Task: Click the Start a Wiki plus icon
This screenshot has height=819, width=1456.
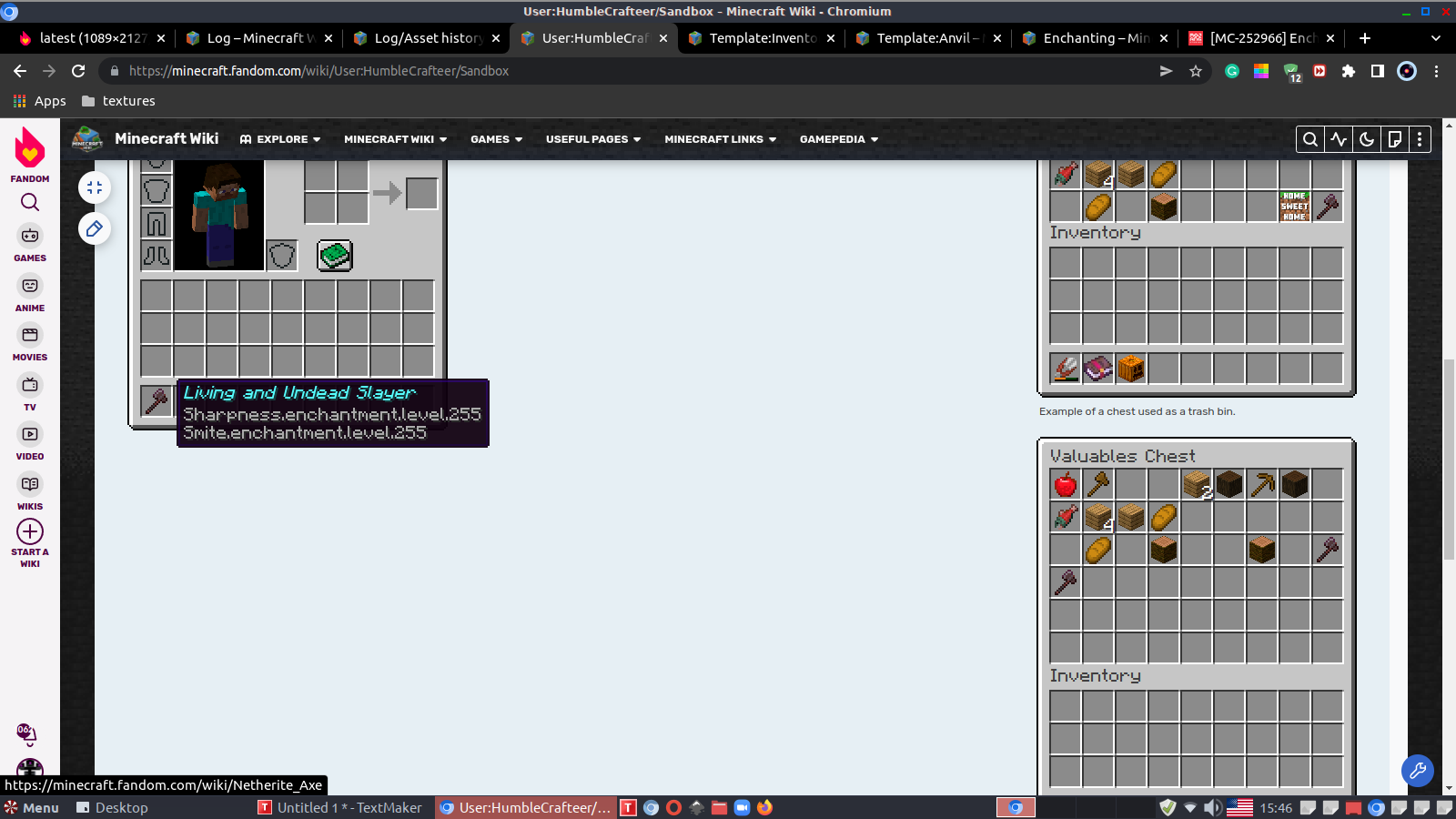Action: (x=30, y=531)
